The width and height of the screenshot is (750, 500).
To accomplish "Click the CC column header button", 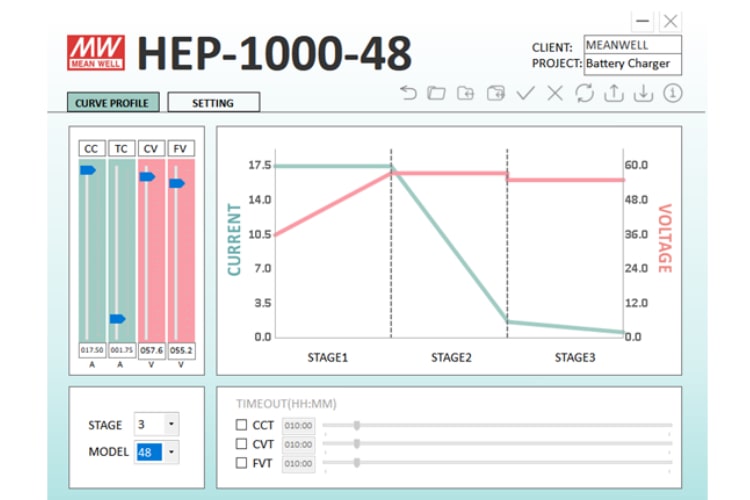I will tap(91, 149).
